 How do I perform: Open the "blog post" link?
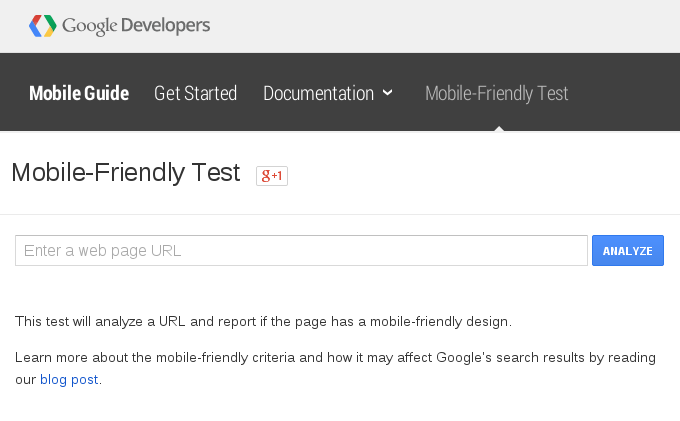point(69,380)
